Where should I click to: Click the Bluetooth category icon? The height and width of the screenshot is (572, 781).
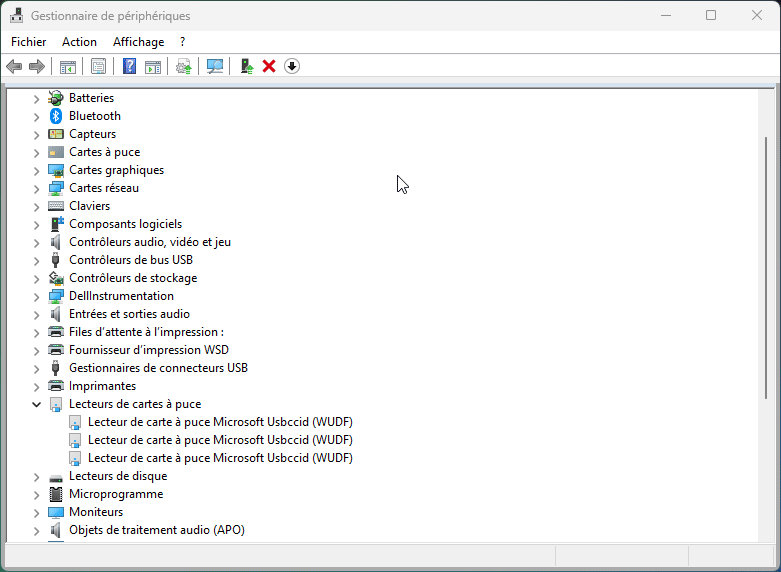coord(56,116)
